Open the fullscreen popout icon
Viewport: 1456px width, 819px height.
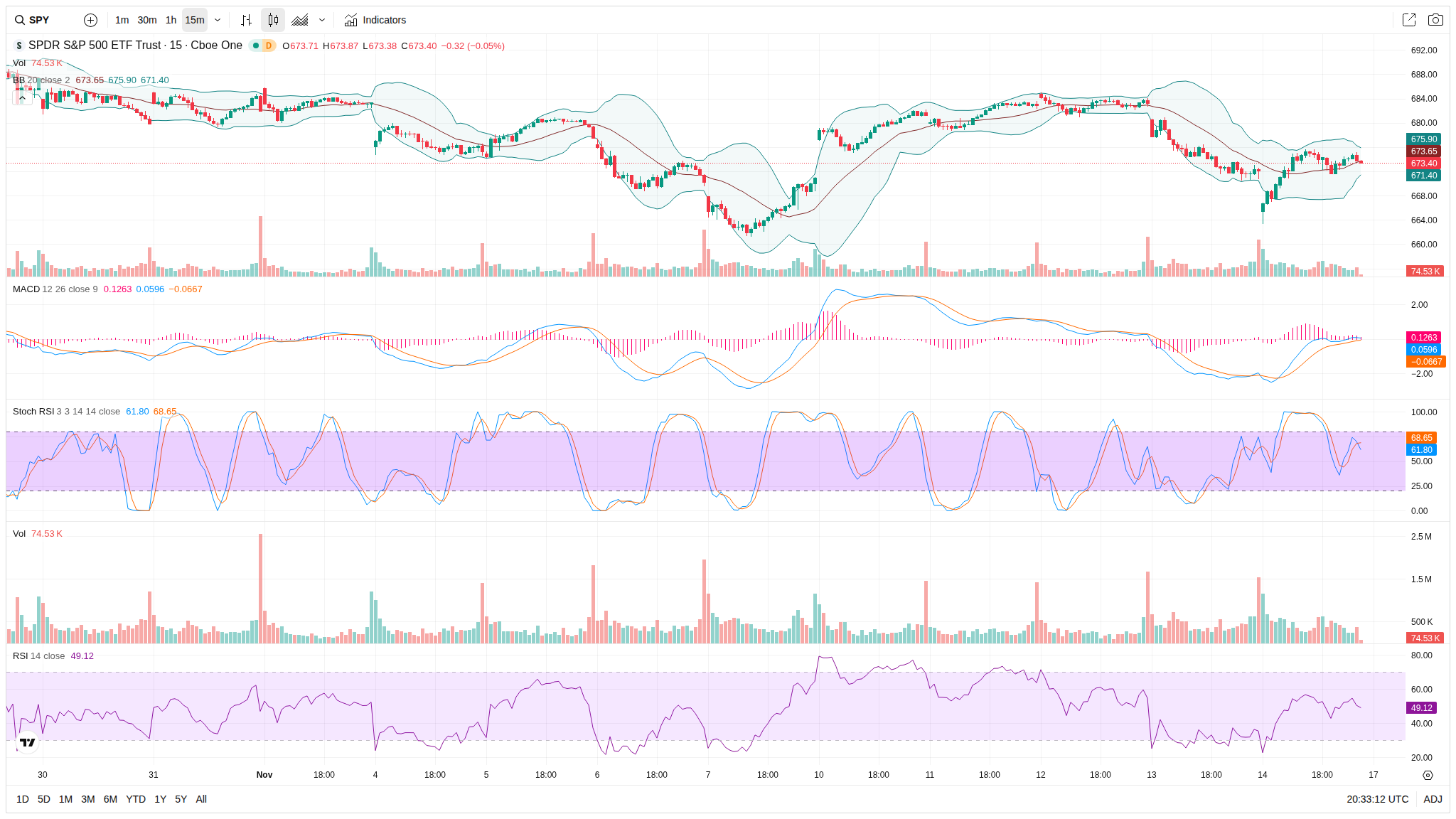(1408, 20)
